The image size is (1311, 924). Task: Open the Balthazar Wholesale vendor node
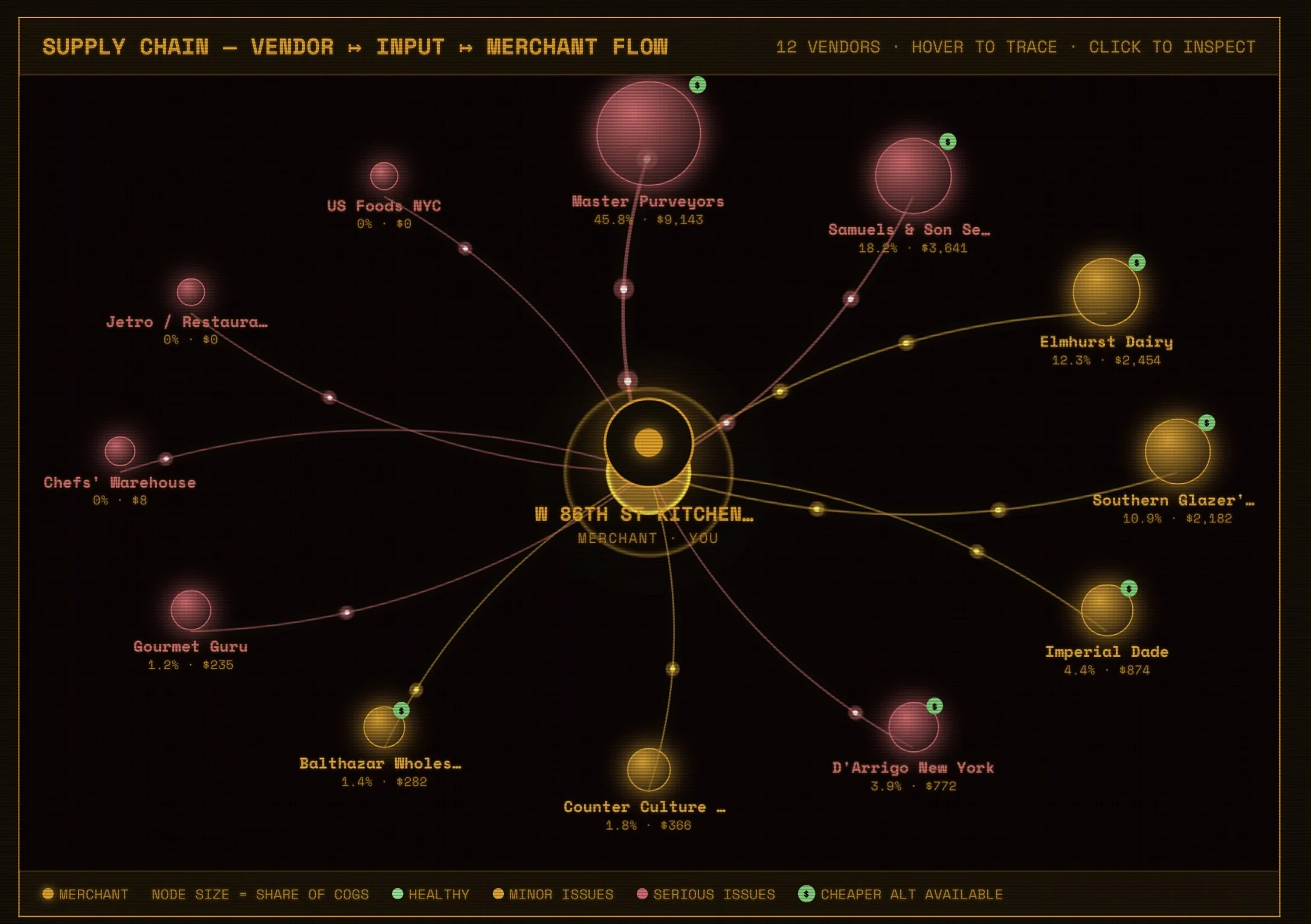click(384, 727)
